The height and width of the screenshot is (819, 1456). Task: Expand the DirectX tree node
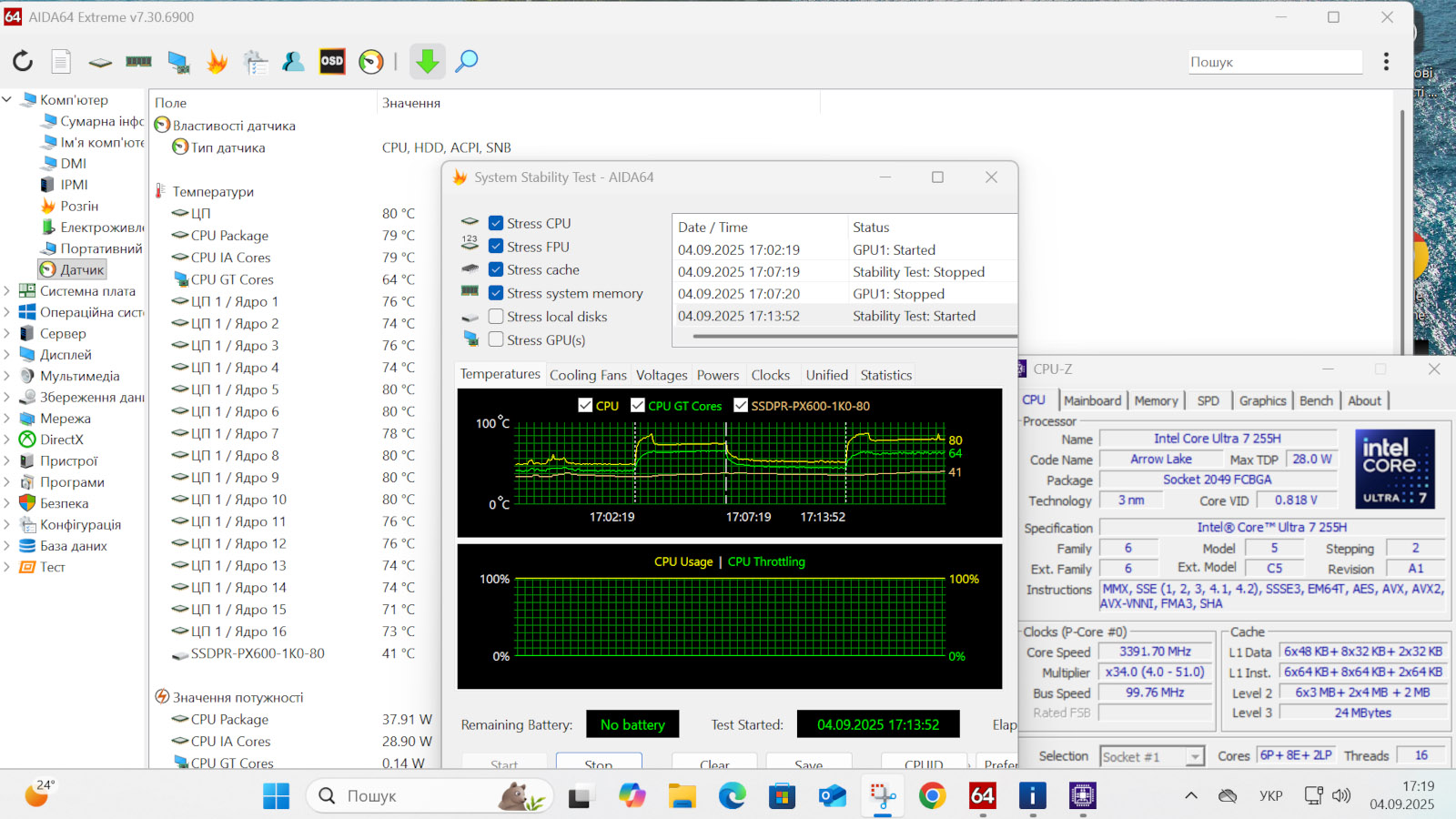(x=7, y=440)
